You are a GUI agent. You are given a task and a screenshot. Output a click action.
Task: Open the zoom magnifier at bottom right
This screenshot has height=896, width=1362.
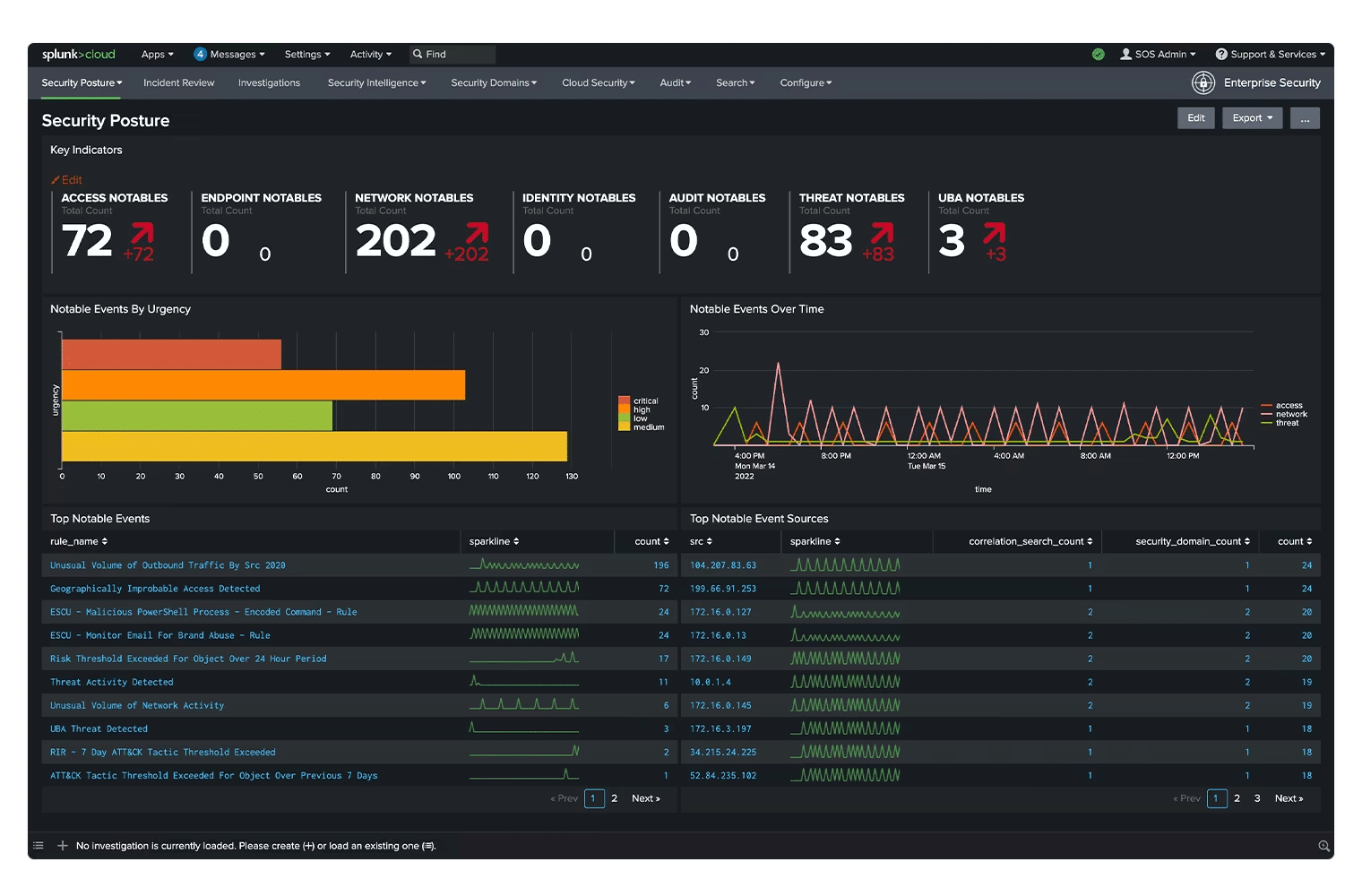[1323, 845]
